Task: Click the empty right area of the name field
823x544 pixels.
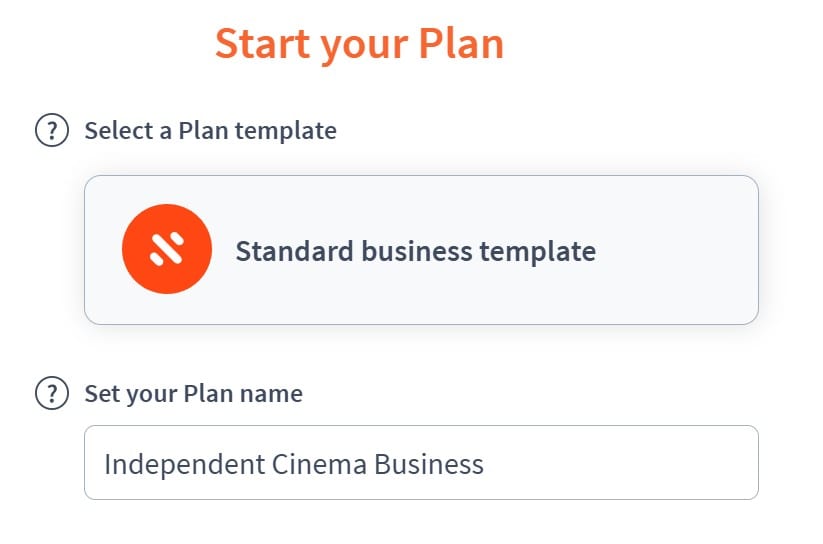Action: pyautogui.click(x=619, y=463)
